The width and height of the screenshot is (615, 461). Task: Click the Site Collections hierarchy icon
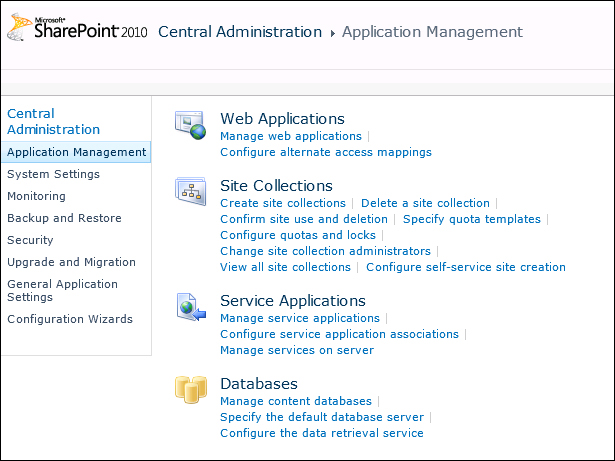(x=190, y=191)
